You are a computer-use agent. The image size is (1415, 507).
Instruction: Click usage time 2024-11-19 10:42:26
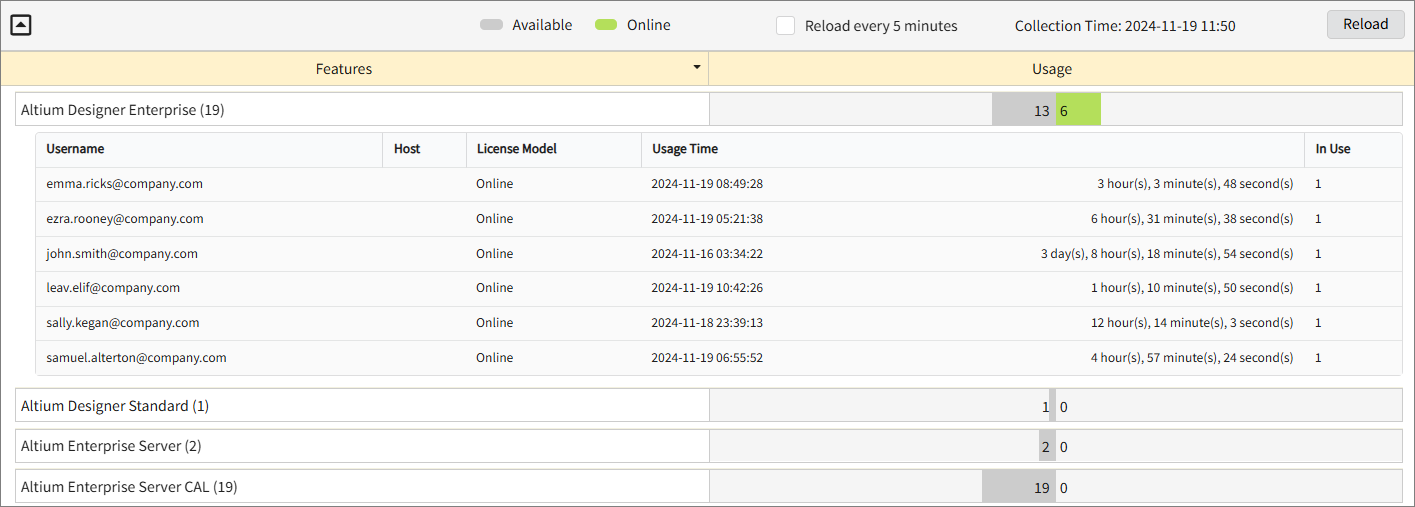tap(707, 288)
